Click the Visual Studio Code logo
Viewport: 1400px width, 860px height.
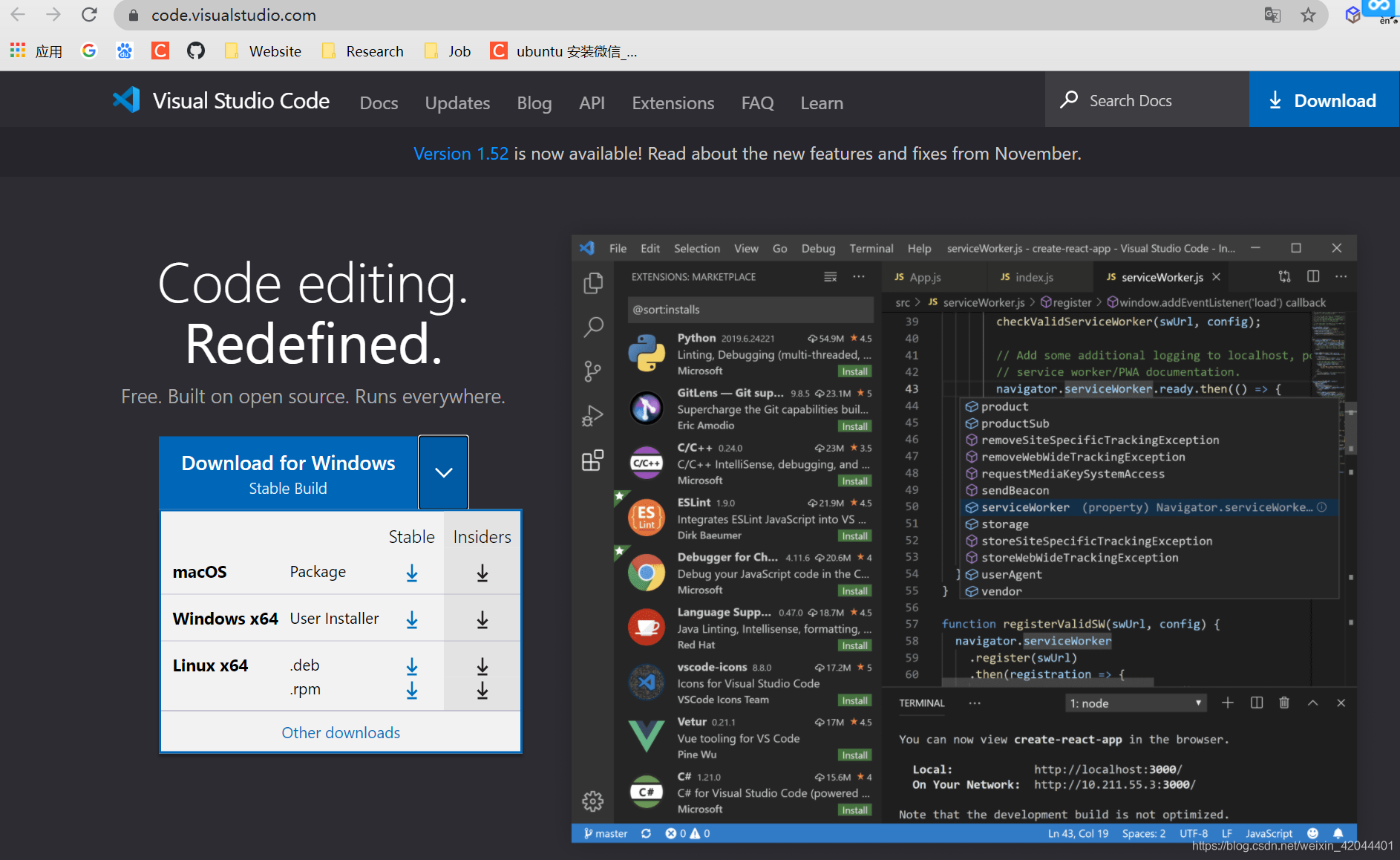220,100
